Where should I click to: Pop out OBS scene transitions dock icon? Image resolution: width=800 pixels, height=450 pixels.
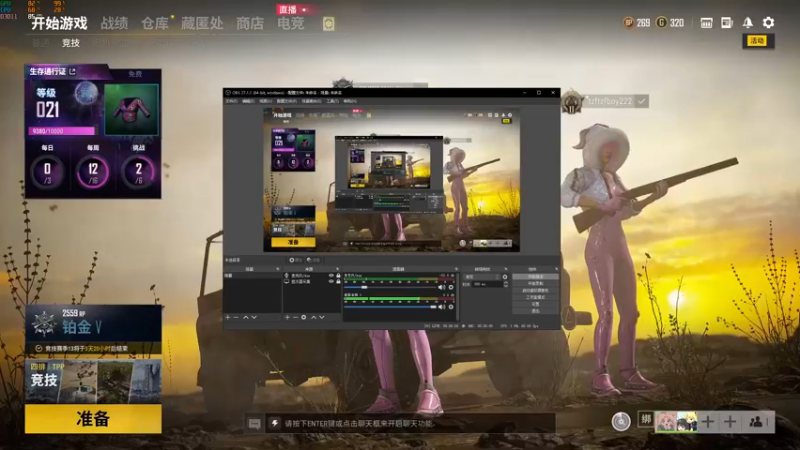click(506, 269)
